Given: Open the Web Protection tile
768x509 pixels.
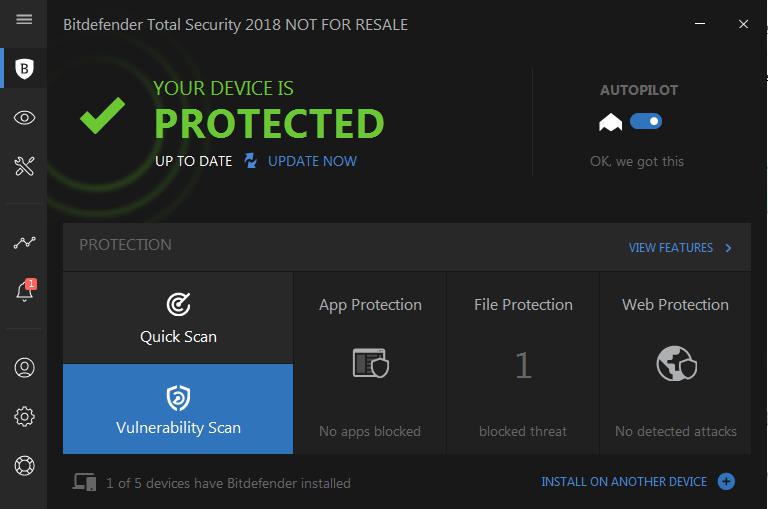Looking at the screenshot, I should pos(676,363).
